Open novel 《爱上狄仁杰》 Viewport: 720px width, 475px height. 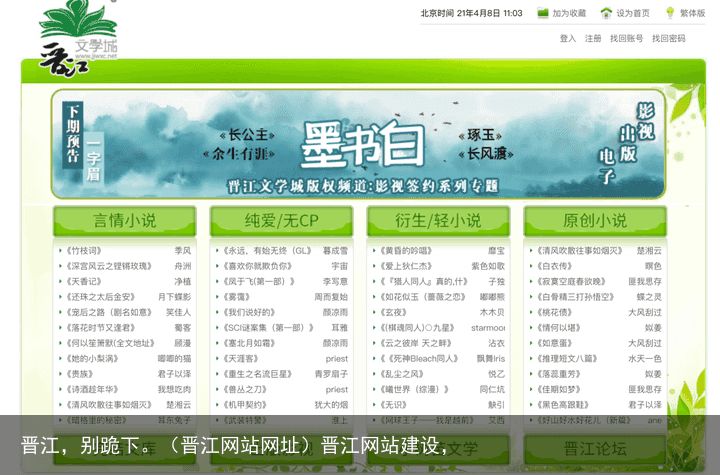tap(406, 266)
